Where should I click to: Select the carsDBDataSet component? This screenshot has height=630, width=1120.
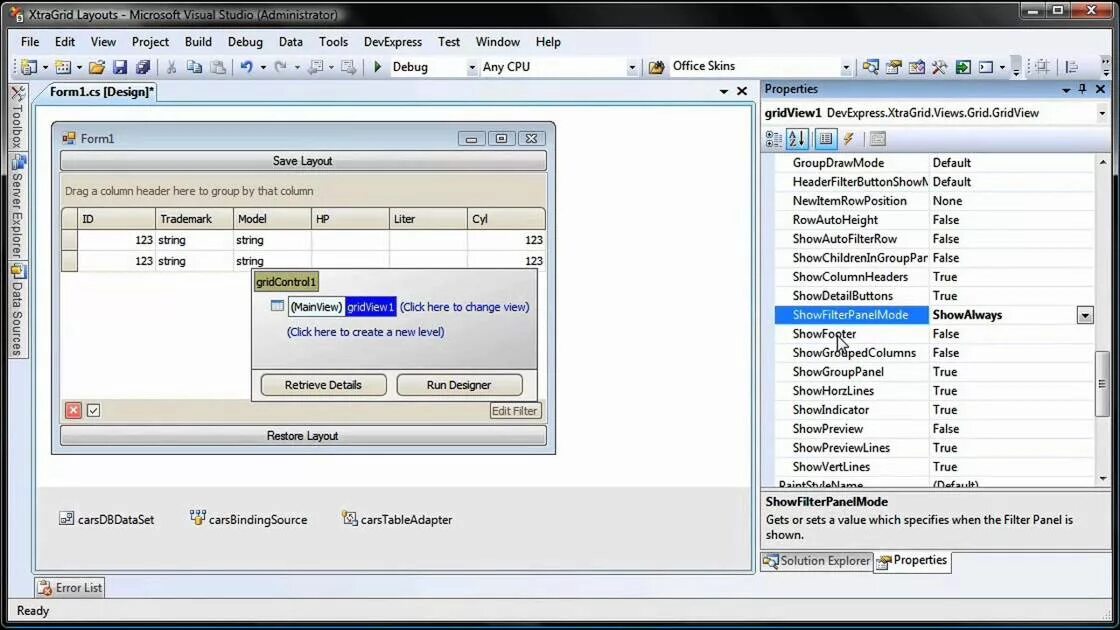tap(106, 519)
